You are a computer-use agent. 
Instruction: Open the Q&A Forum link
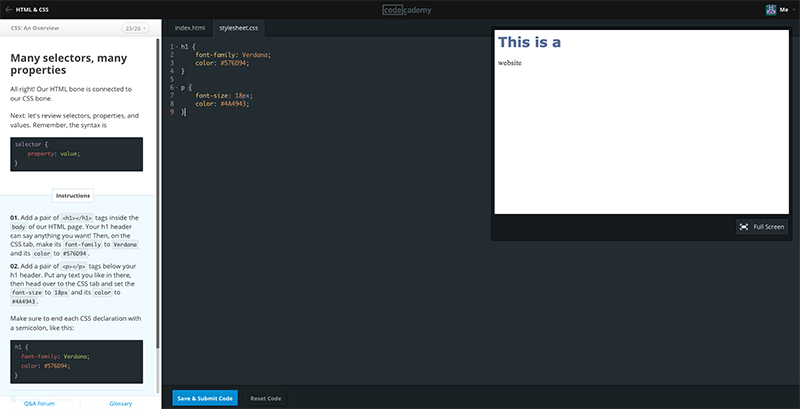(40, 403)
